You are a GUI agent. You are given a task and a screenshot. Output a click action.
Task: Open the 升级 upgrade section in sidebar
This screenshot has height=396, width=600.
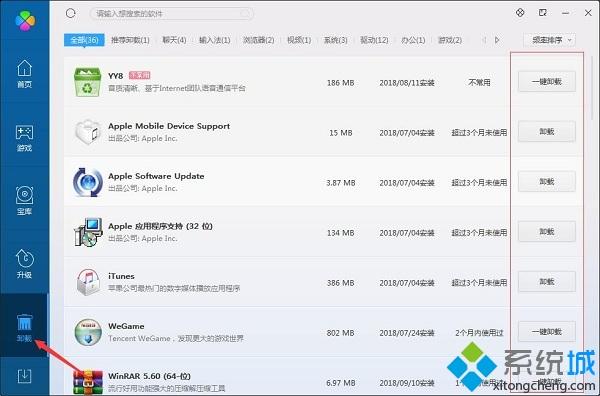(x=24, y=264)
